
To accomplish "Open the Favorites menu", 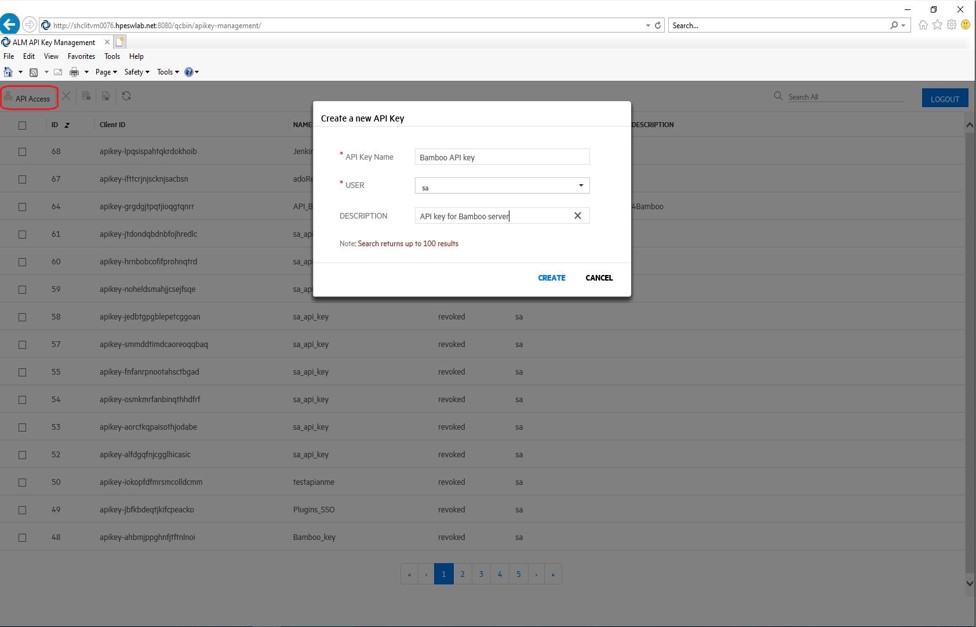I will point(81,56).
